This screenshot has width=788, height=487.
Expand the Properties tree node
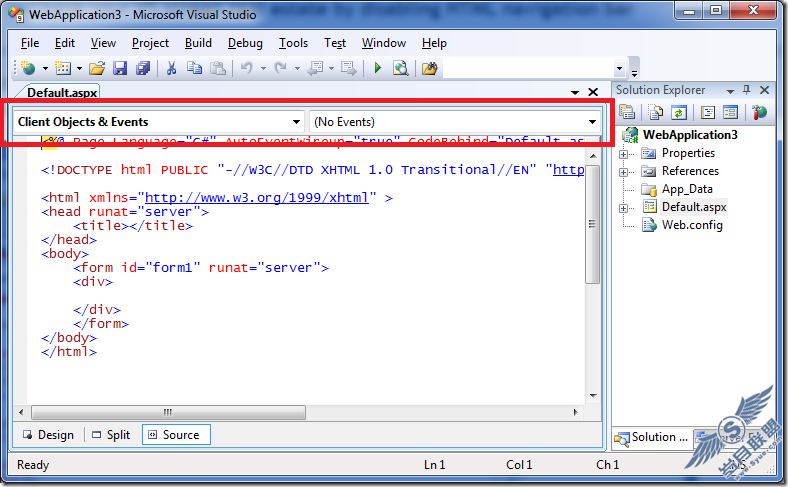[x=623, y=154]
